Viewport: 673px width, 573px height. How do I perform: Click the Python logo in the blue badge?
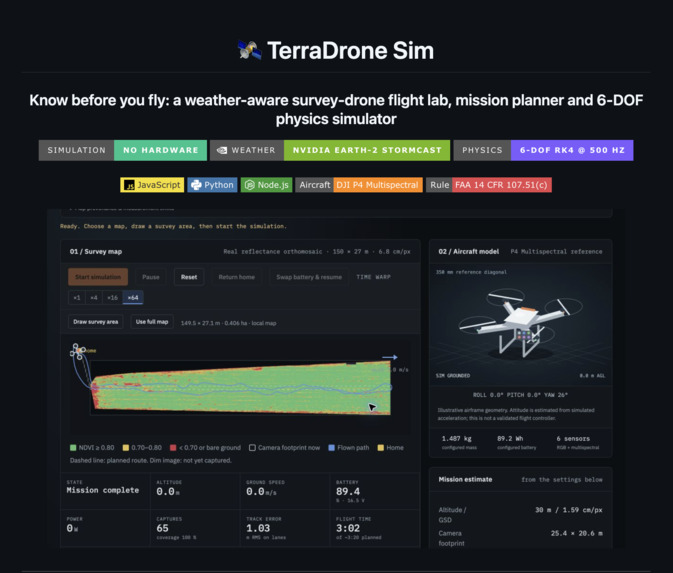(196, 185)
